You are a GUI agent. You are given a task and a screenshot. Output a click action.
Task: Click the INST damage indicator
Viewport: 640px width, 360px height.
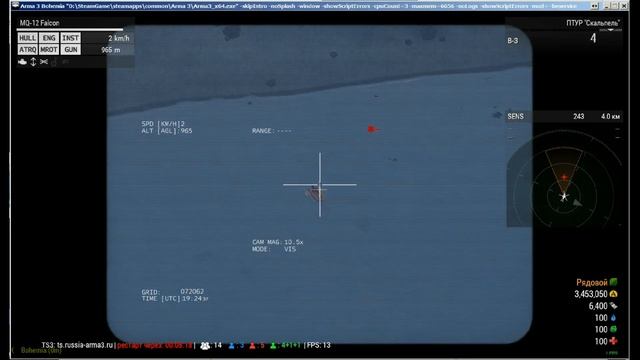[70, 38]
